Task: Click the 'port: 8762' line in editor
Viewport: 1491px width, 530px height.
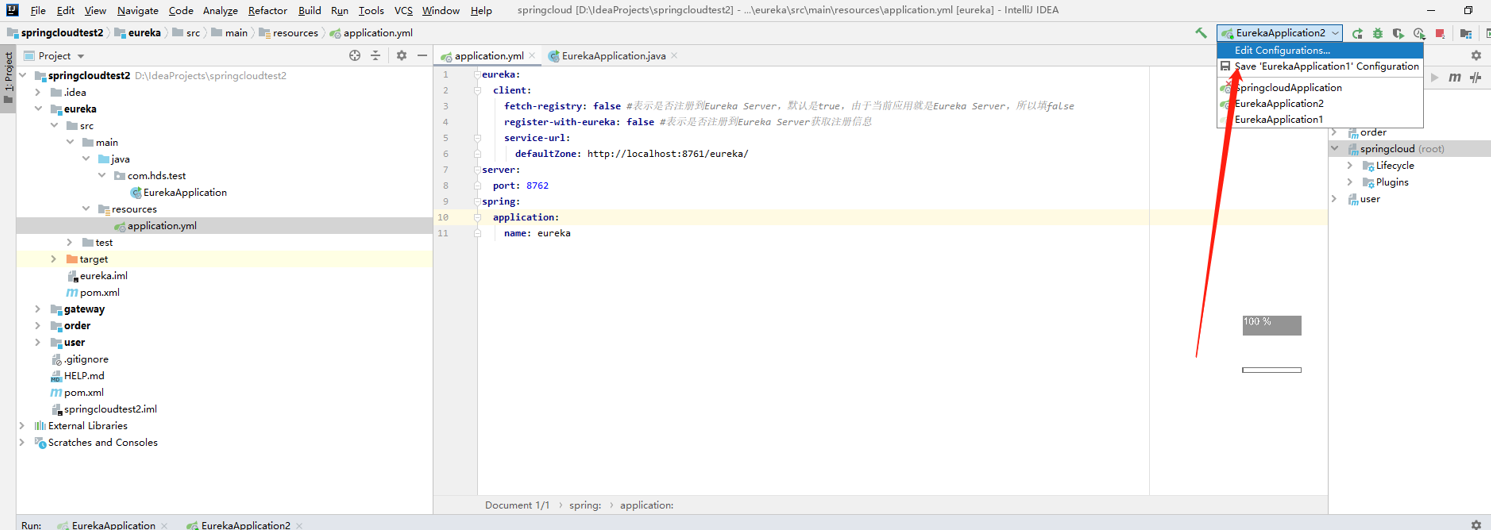Action: (x=520, y=186)
